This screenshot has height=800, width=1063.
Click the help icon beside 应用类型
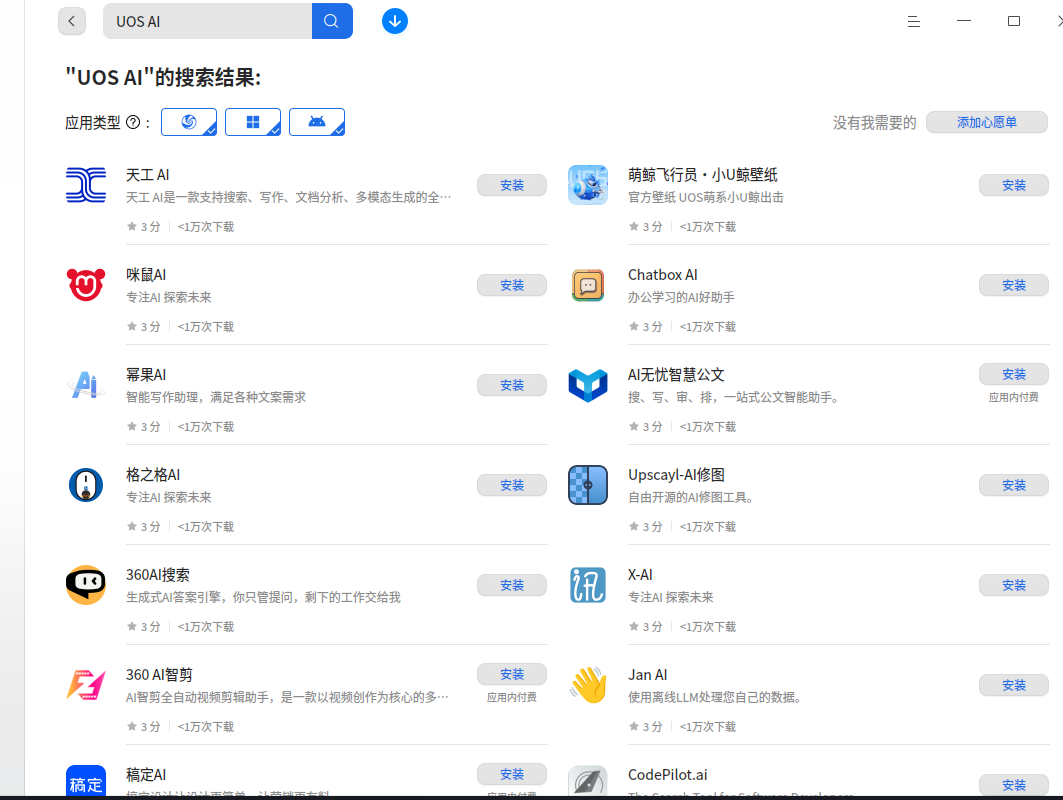[x=134, y=123]
